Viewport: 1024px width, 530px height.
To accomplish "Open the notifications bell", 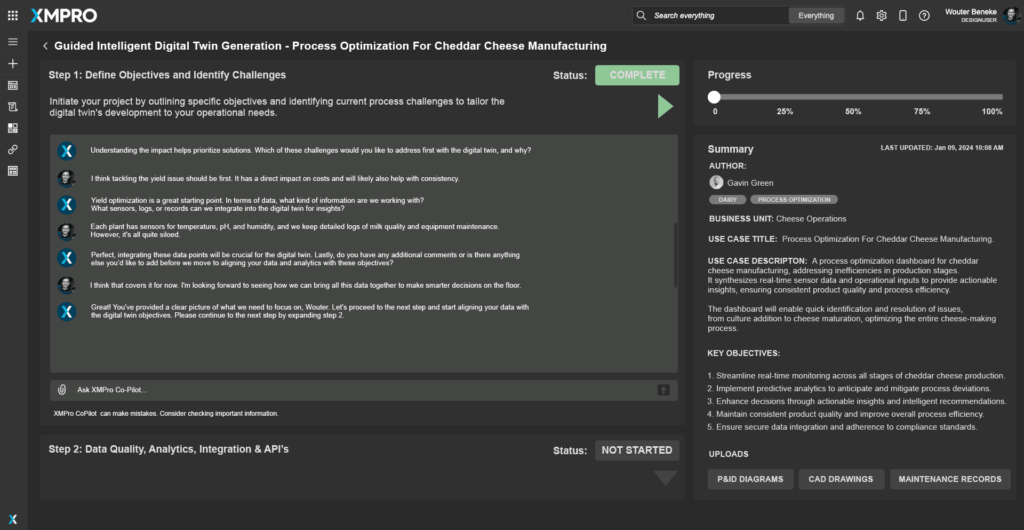I will (x=860, y=16).
